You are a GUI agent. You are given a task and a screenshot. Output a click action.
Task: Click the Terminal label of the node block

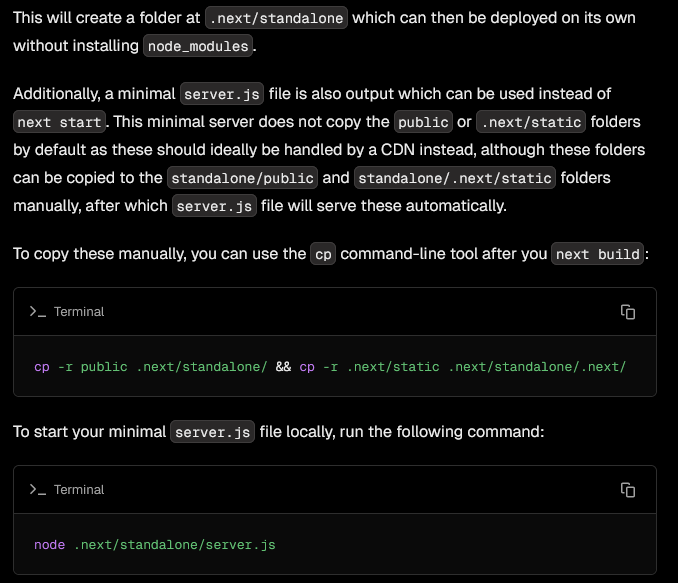[79, 490]
